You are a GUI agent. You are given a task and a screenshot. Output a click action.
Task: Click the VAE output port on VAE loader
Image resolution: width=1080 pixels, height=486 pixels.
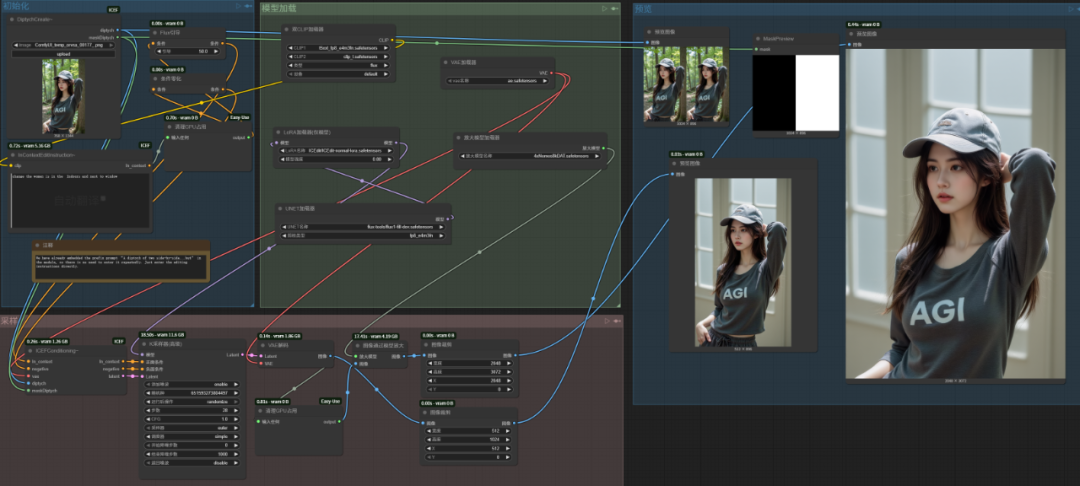point(551,73)
